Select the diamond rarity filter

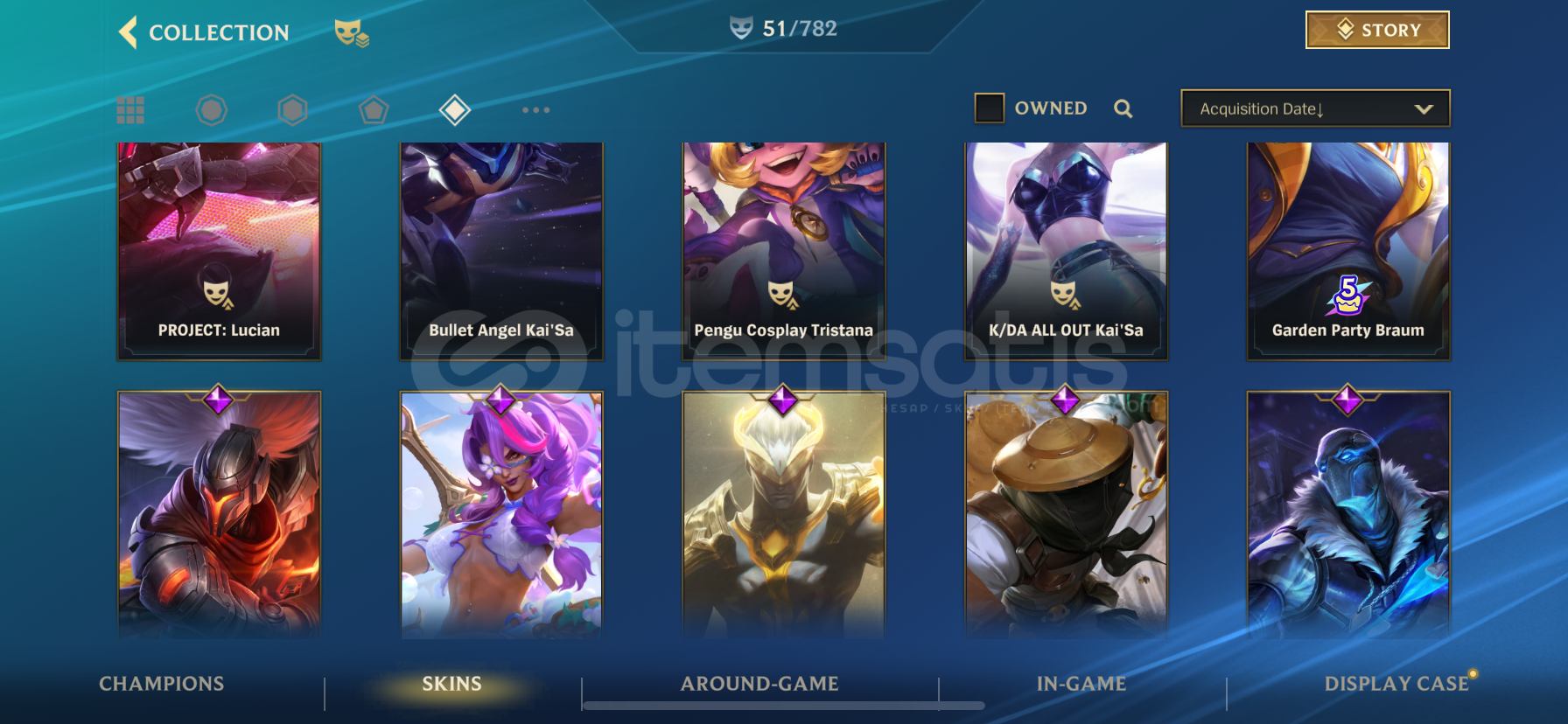(x=455, y=110)
